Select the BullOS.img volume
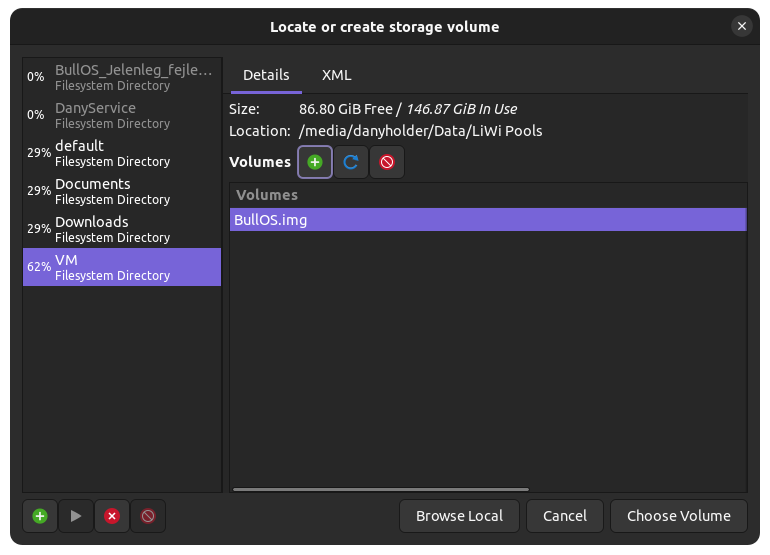The height and width of the screenshot is (555, 770). pos(488,220)
